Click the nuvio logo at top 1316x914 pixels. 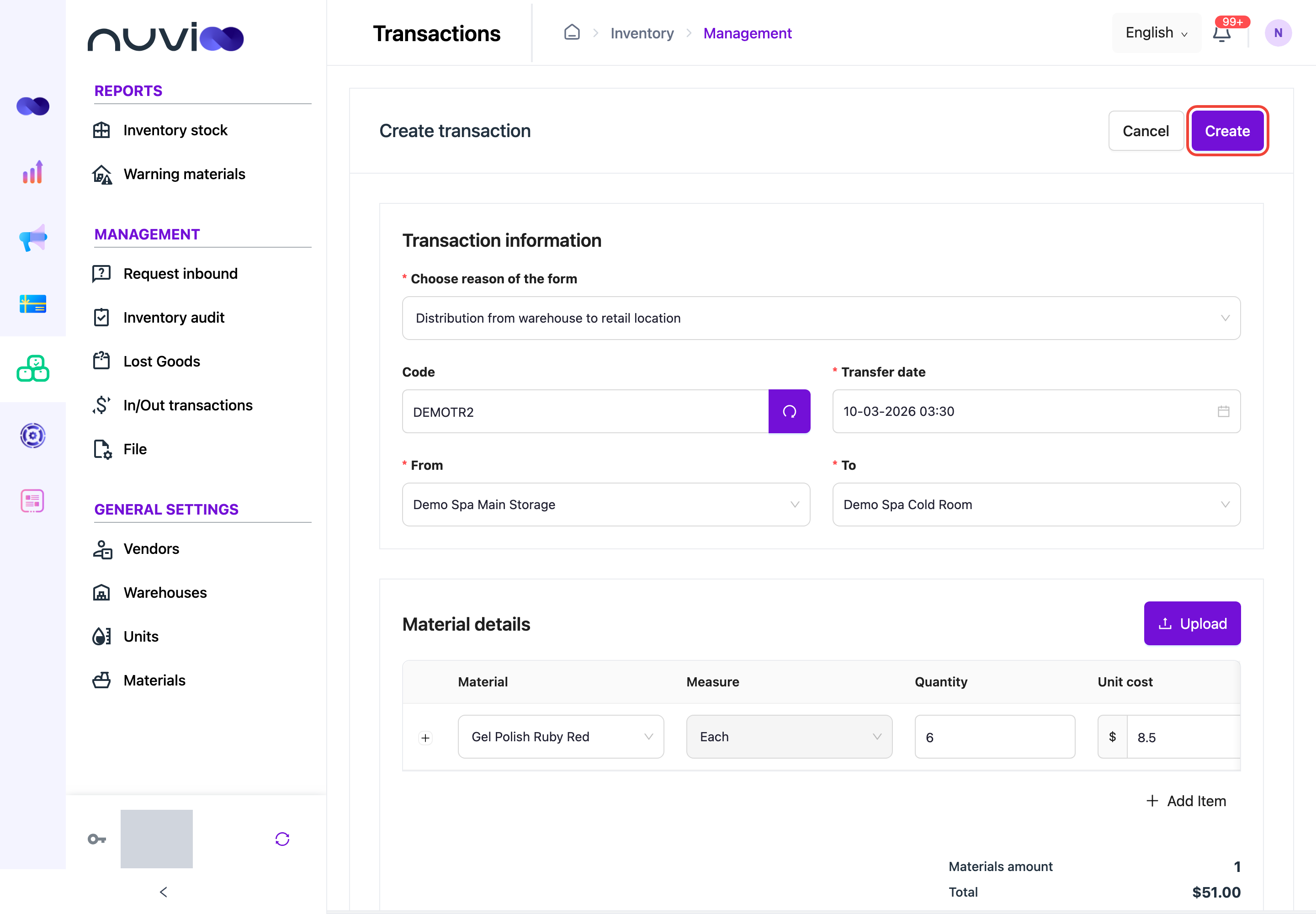pyautogui.click(x=165, y=37)
